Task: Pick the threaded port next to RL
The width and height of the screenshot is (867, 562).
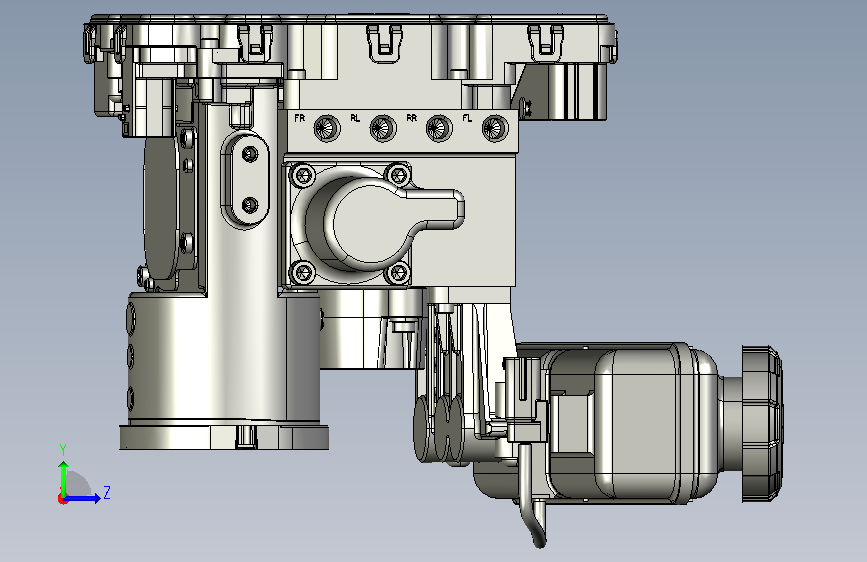Action: 383,128
